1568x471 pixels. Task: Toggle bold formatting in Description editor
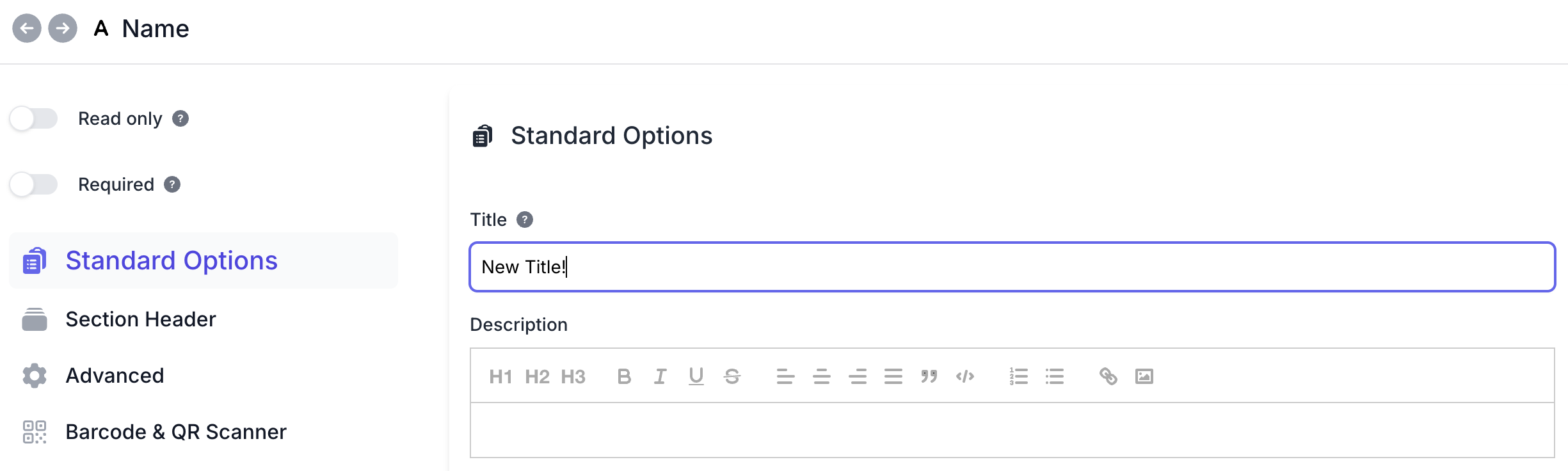pos(624,376)
